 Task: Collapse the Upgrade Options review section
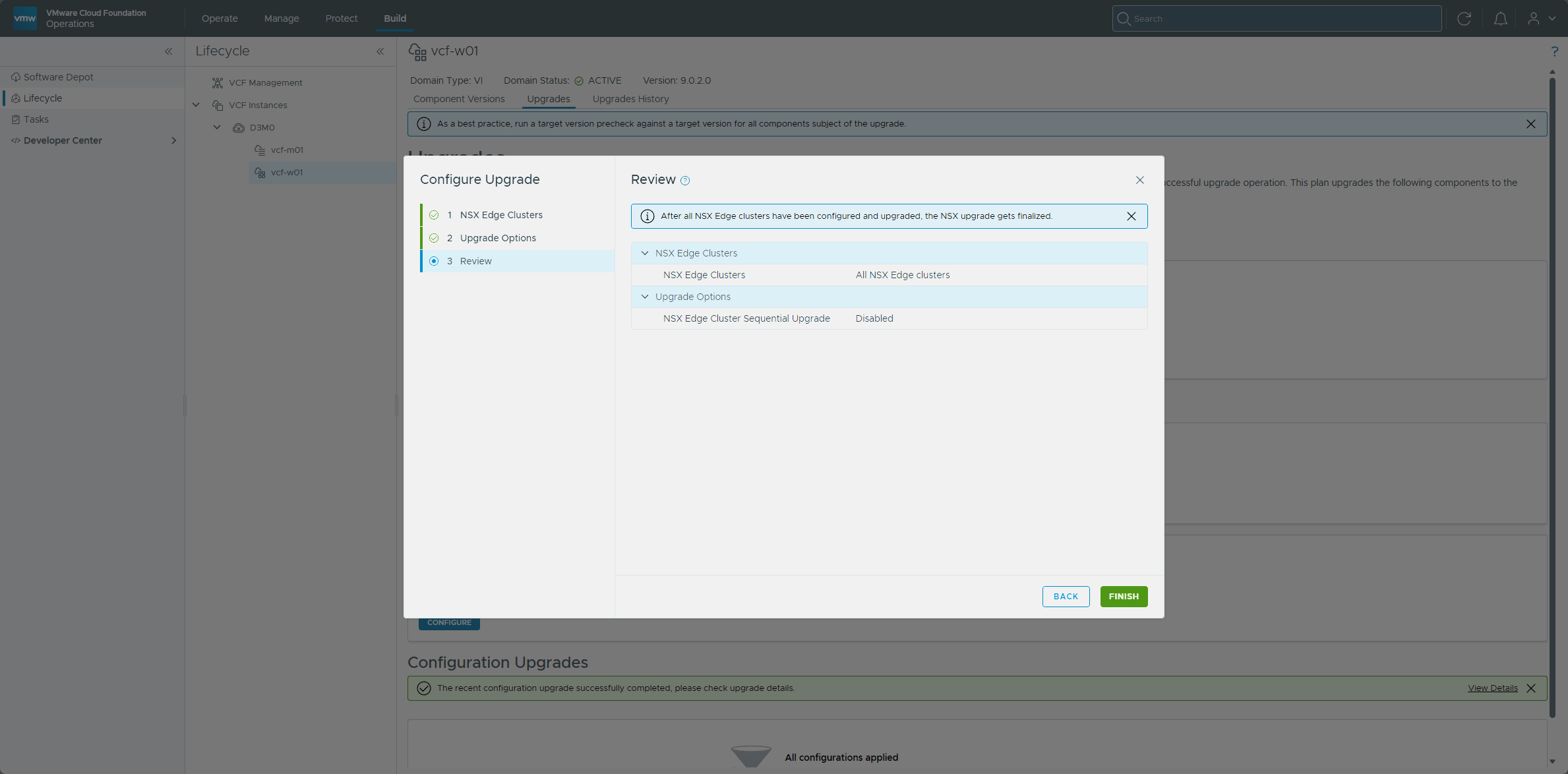point(645,297)
